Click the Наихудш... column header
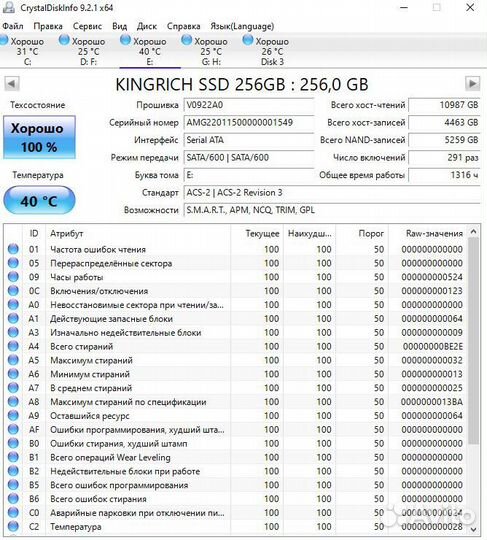Screen dimensions: 487x540 [310, 233]
